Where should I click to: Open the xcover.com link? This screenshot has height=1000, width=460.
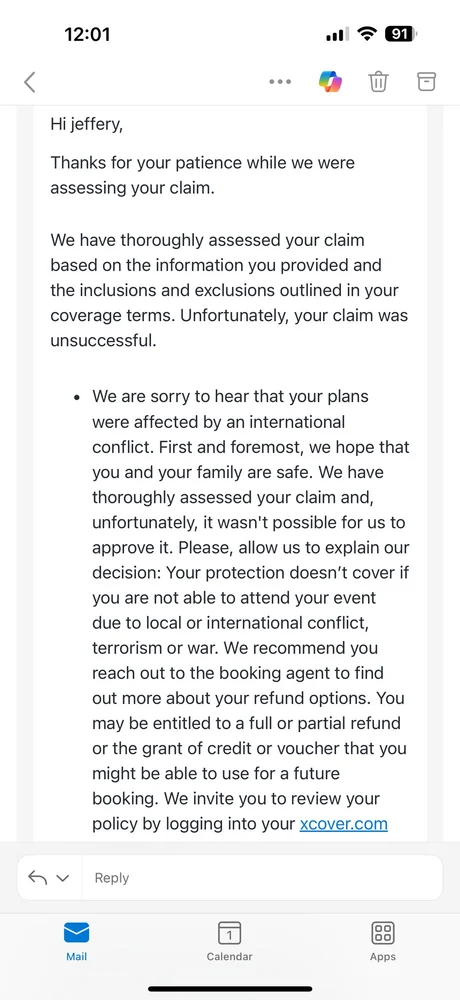click(x=344, y=823)
